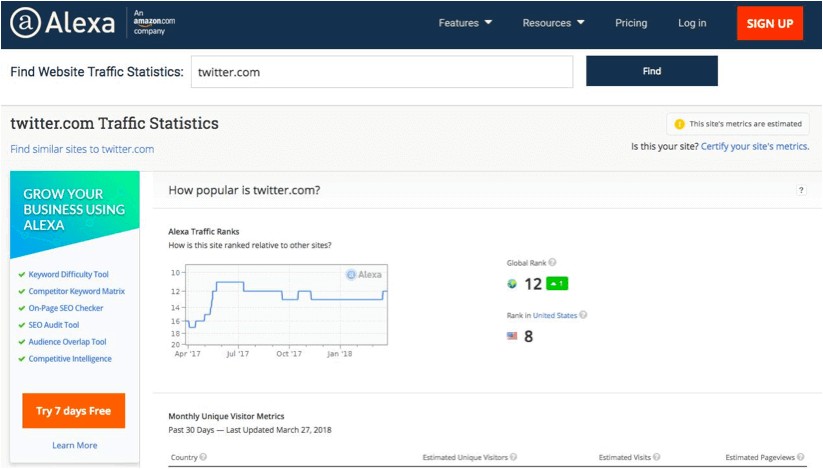Click the Last Updated March 27, 2018 text
823x469 pixels.
point(279,430)
